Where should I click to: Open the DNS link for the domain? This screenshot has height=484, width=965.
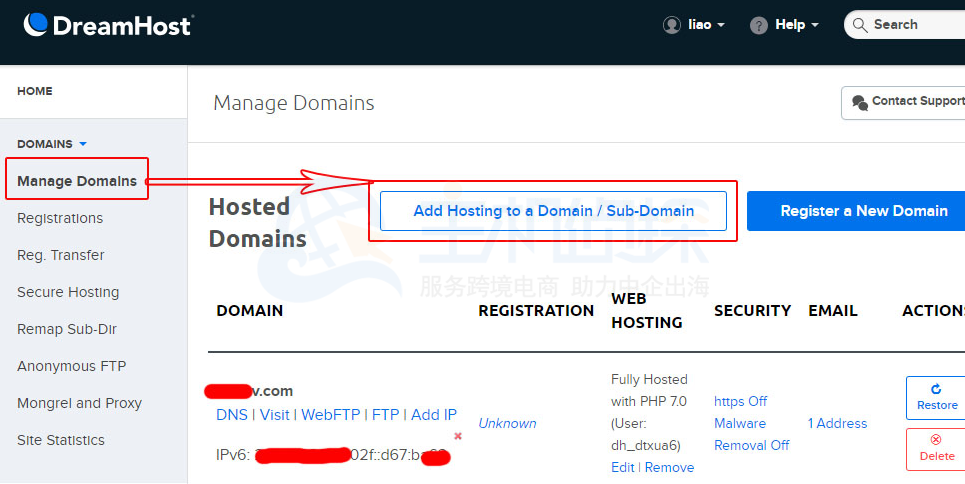pyautogui.click(x=231, y=415)
